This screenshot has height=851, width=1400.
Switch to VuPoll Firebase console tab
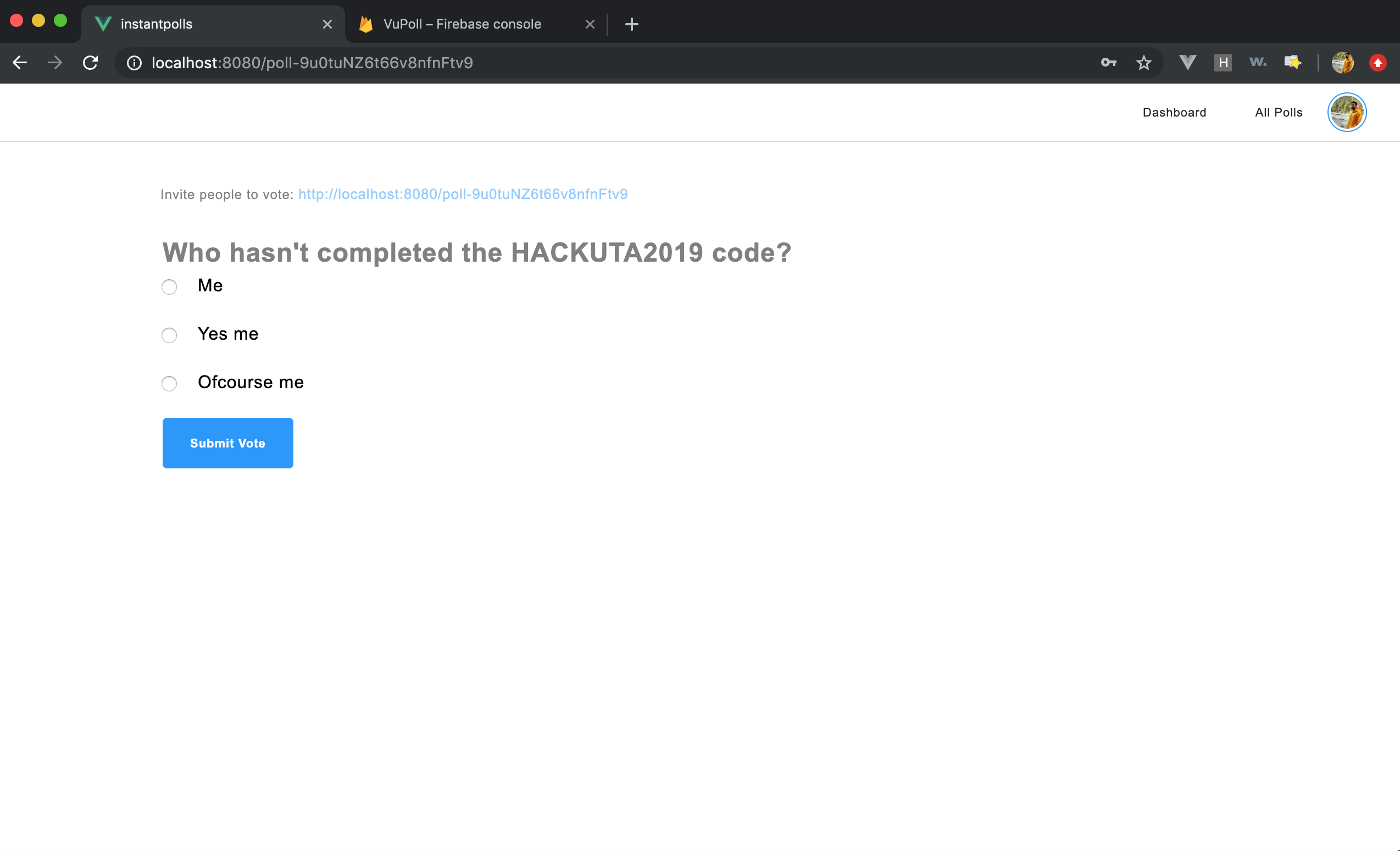[x=462, y=24]
